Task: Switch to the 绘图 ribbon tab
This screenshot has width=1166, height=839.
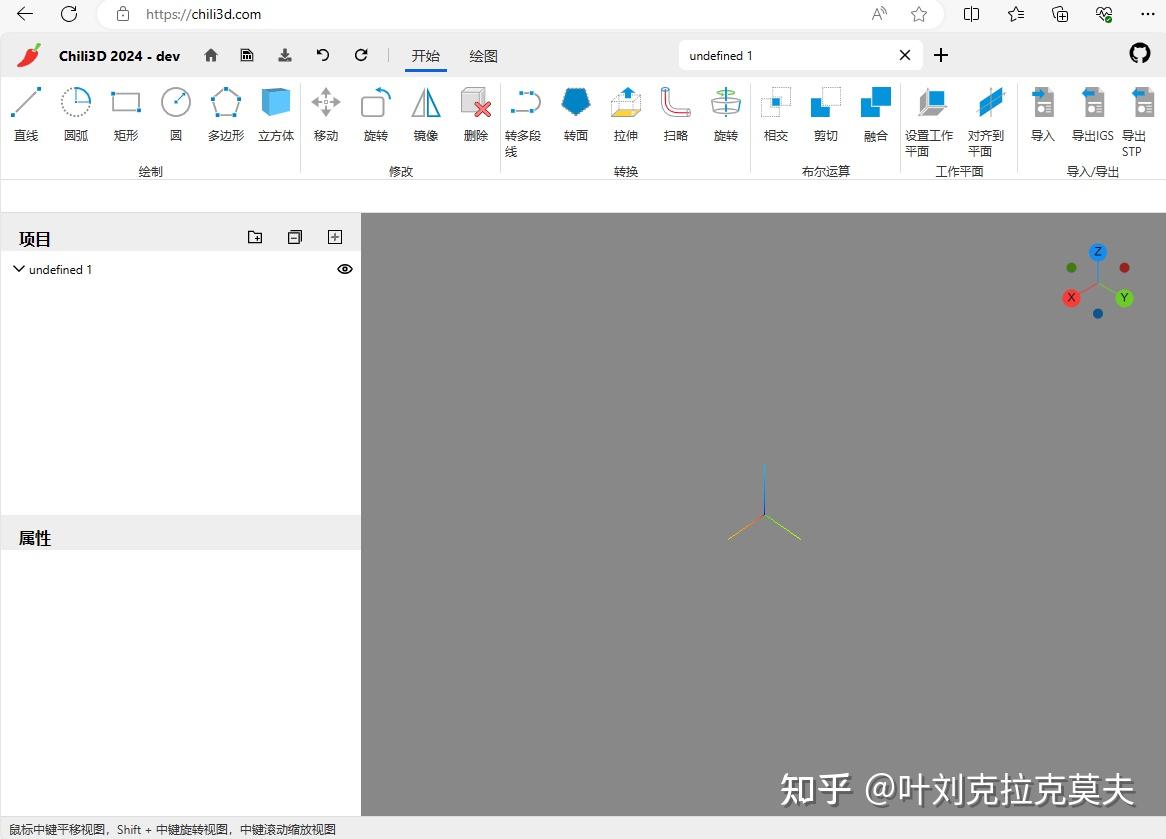Action: coord(483,56)
